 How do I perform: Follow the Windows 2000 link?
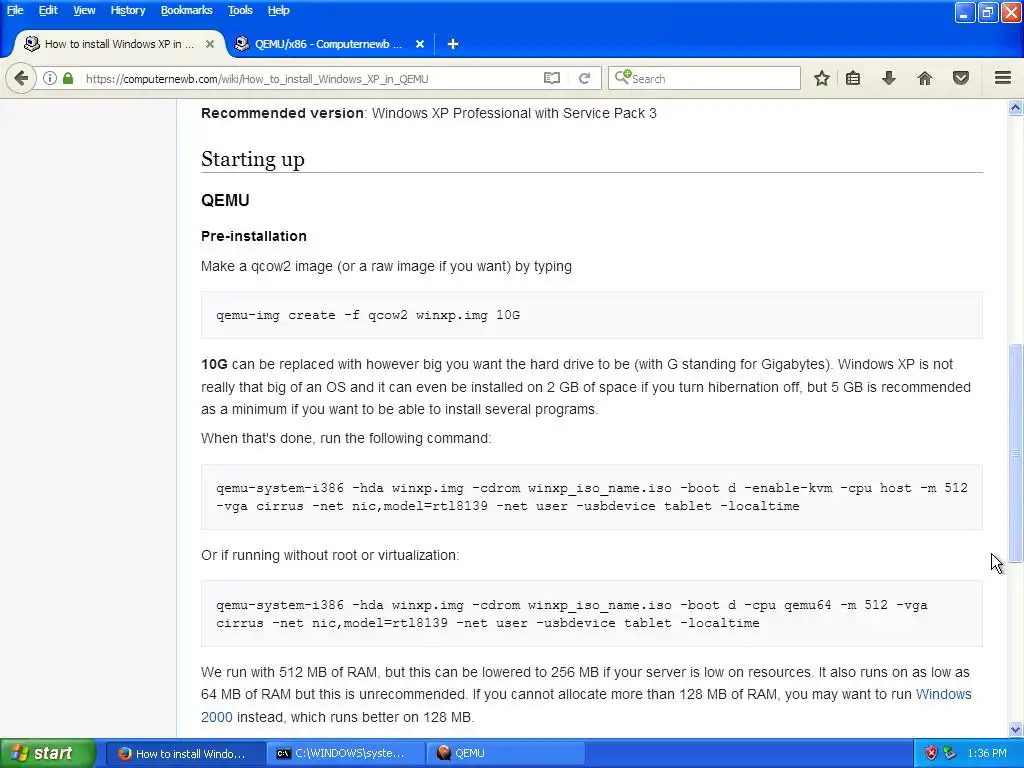pos(586,705)
